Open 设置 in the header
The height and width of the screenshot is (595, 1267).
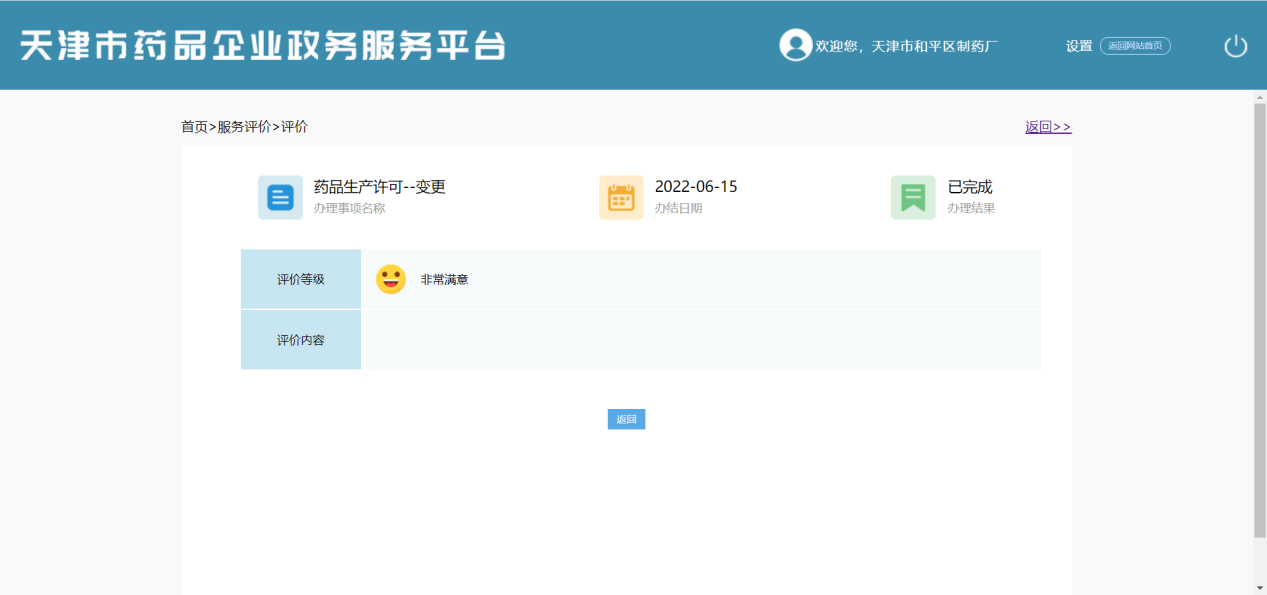pyautogui.click(x=1079, y=46)
